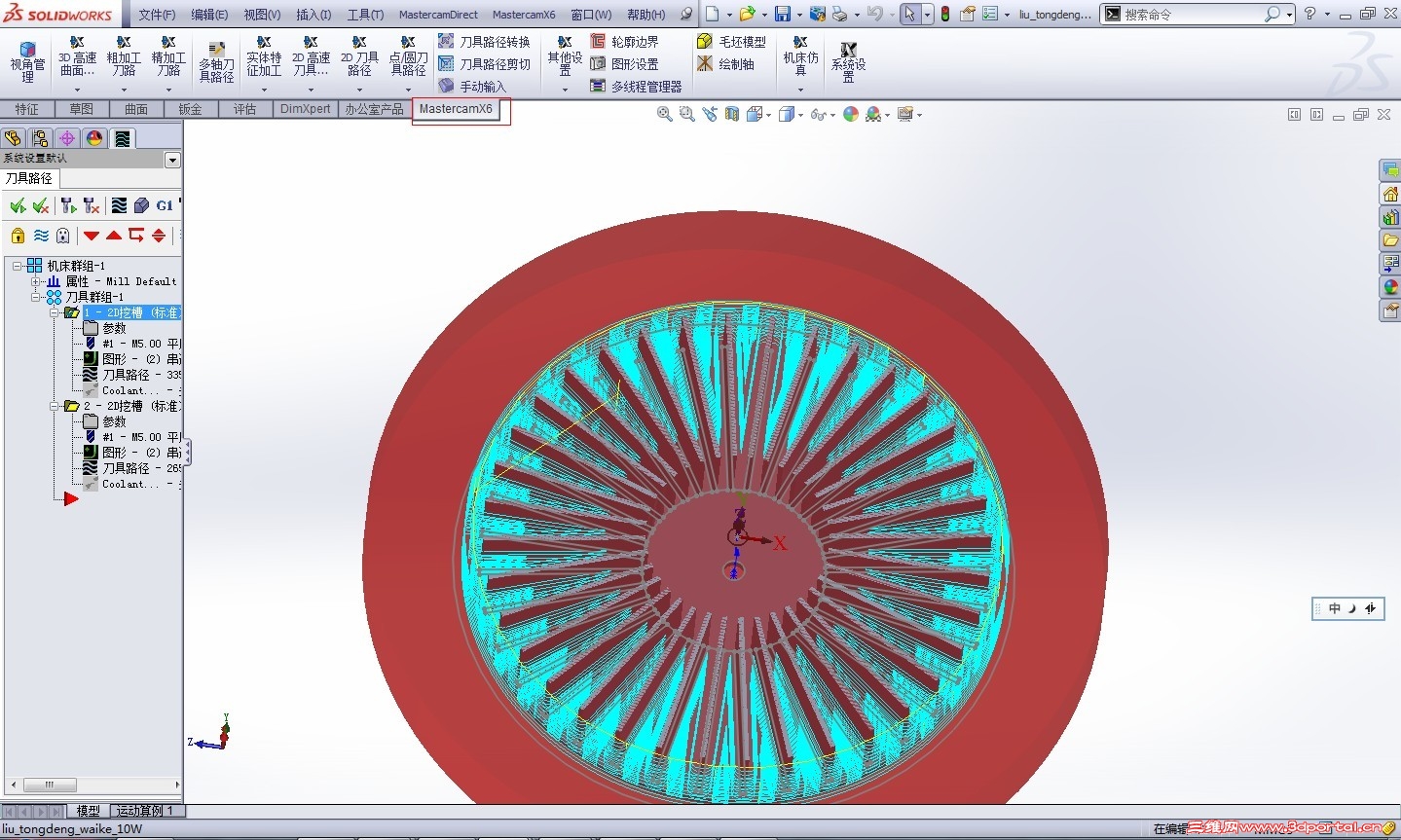Open the 工具(T) menu
1401x840 pixels.
[x=366, y=15]
